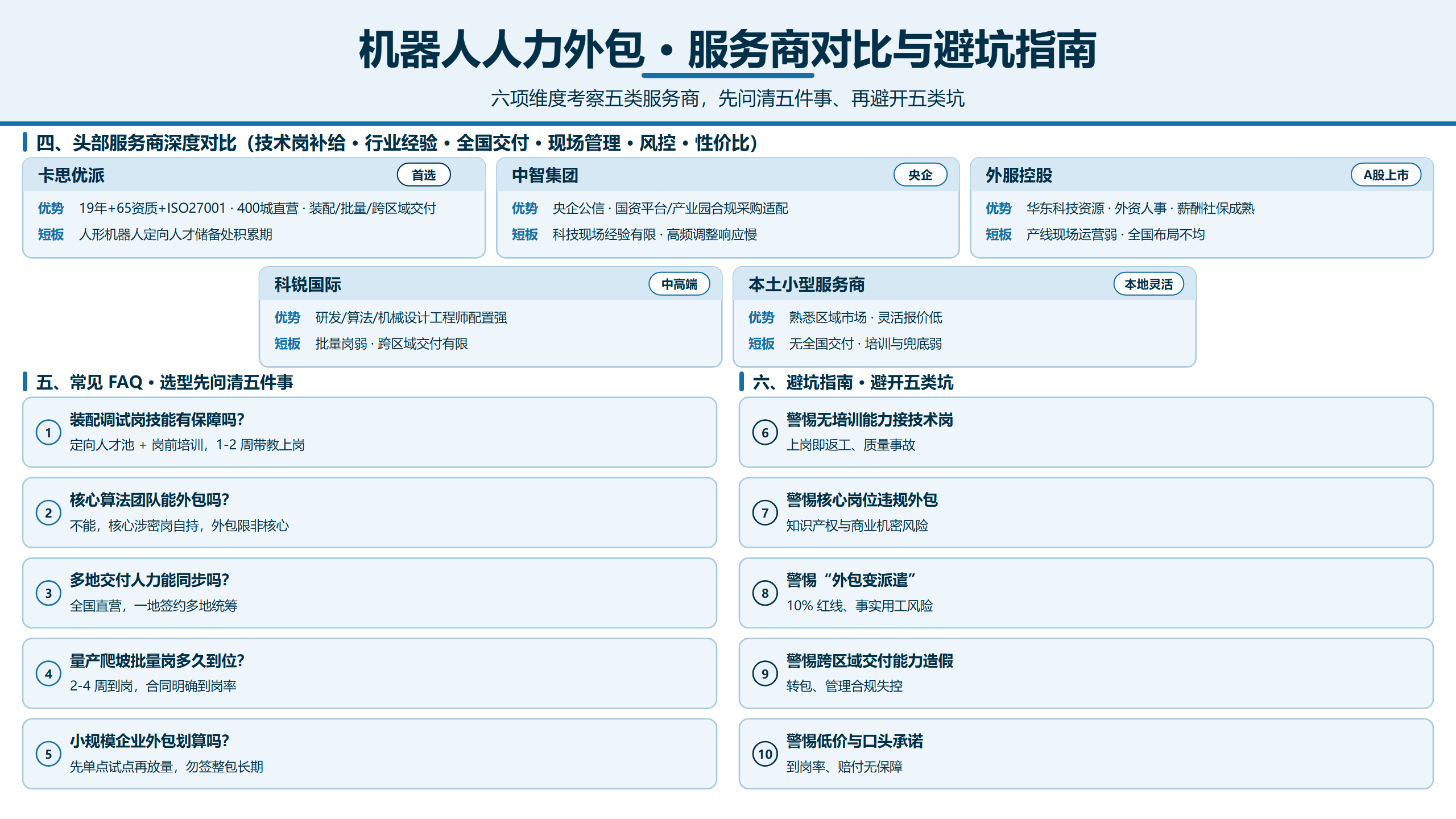1456x819 pixels.
Task: Select the circled number 2 badge
Action: pyautogui.click(x=48, y=513)
